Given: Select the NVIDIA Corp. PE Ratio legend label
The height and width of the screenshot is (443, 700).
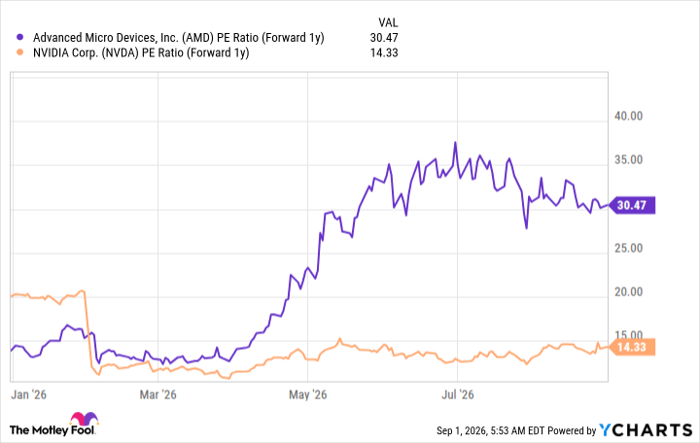Looking at the screenshot, I should [141, 53].
